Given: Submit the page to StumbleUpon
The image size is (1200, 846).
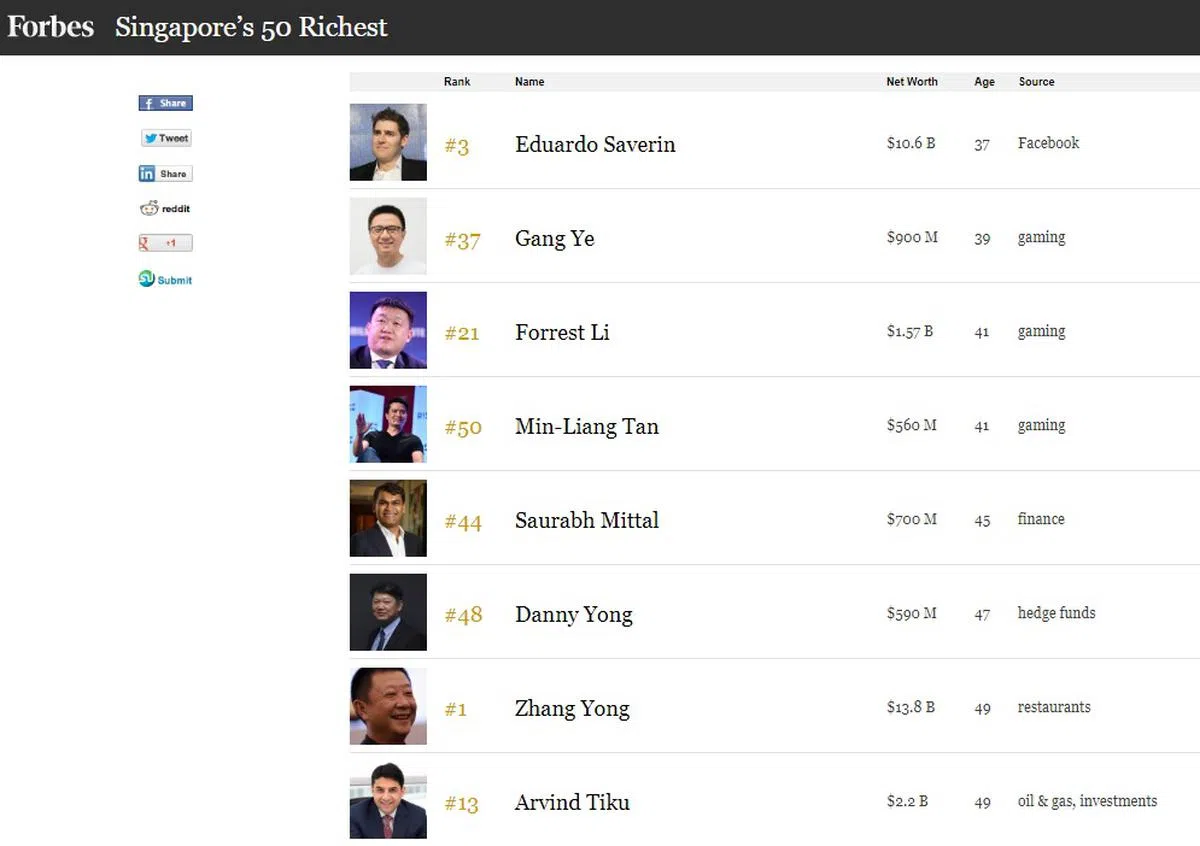Looking at the screenshot, I should pyautogui.click(x=165, y=280).
